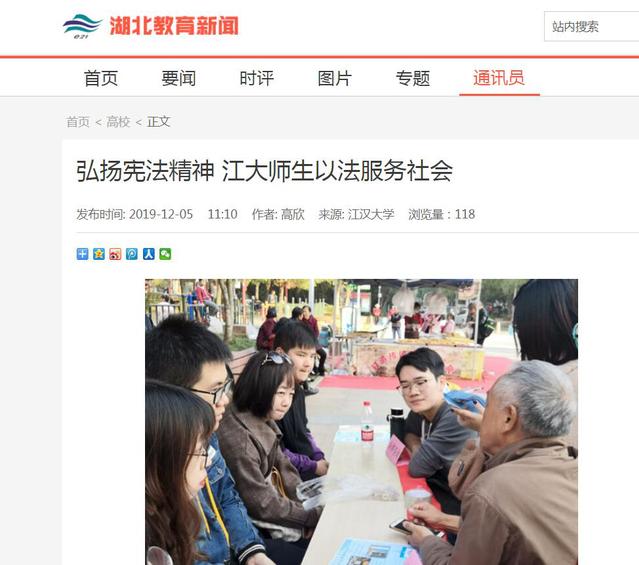Switch to the 时评 tab

click(256, 78)
